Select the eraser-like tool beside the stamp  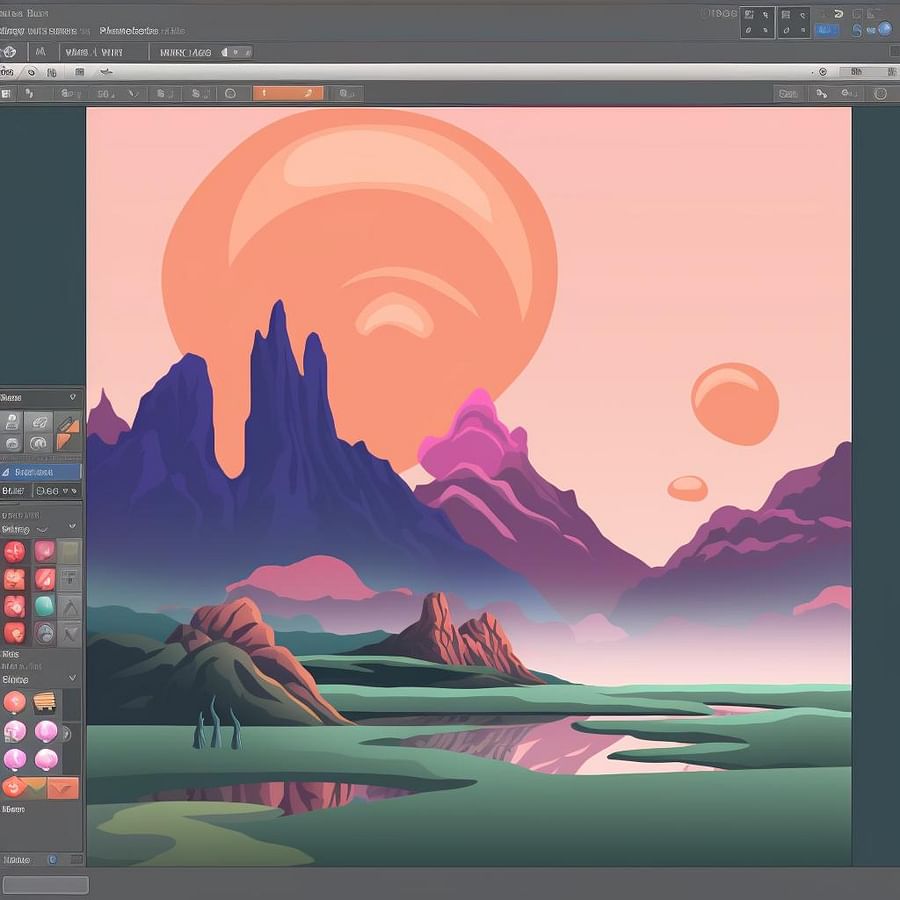click(x=39, y=422)
